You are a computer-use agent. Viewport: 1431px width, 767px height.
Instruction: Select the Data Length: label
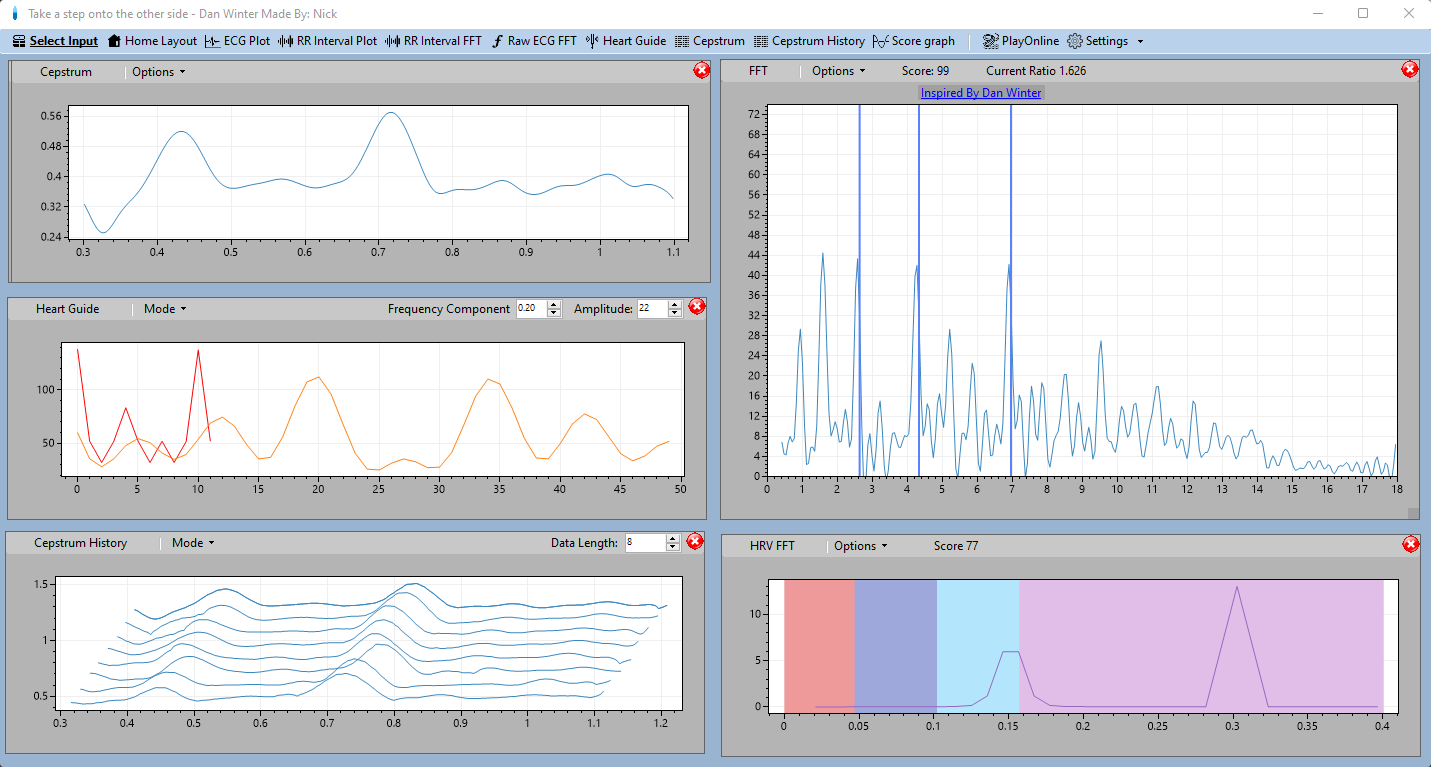tap(584, 543)
